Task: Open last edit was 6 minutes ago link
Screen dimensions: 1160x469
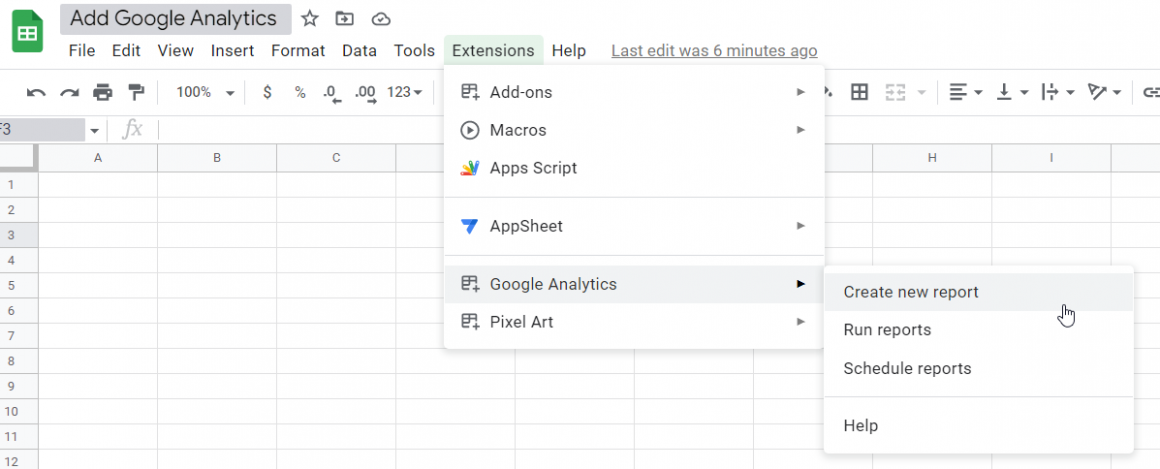Action: point(715,51)
